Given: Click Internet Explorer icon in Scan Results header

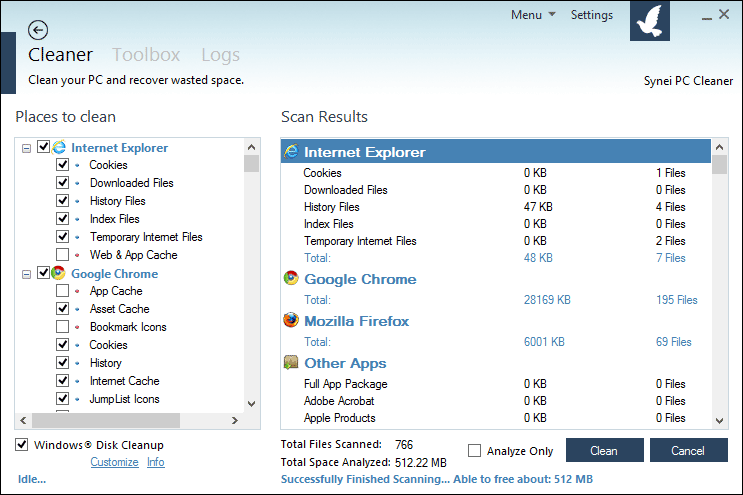Looking at the screenshot, I should [291, 151].
